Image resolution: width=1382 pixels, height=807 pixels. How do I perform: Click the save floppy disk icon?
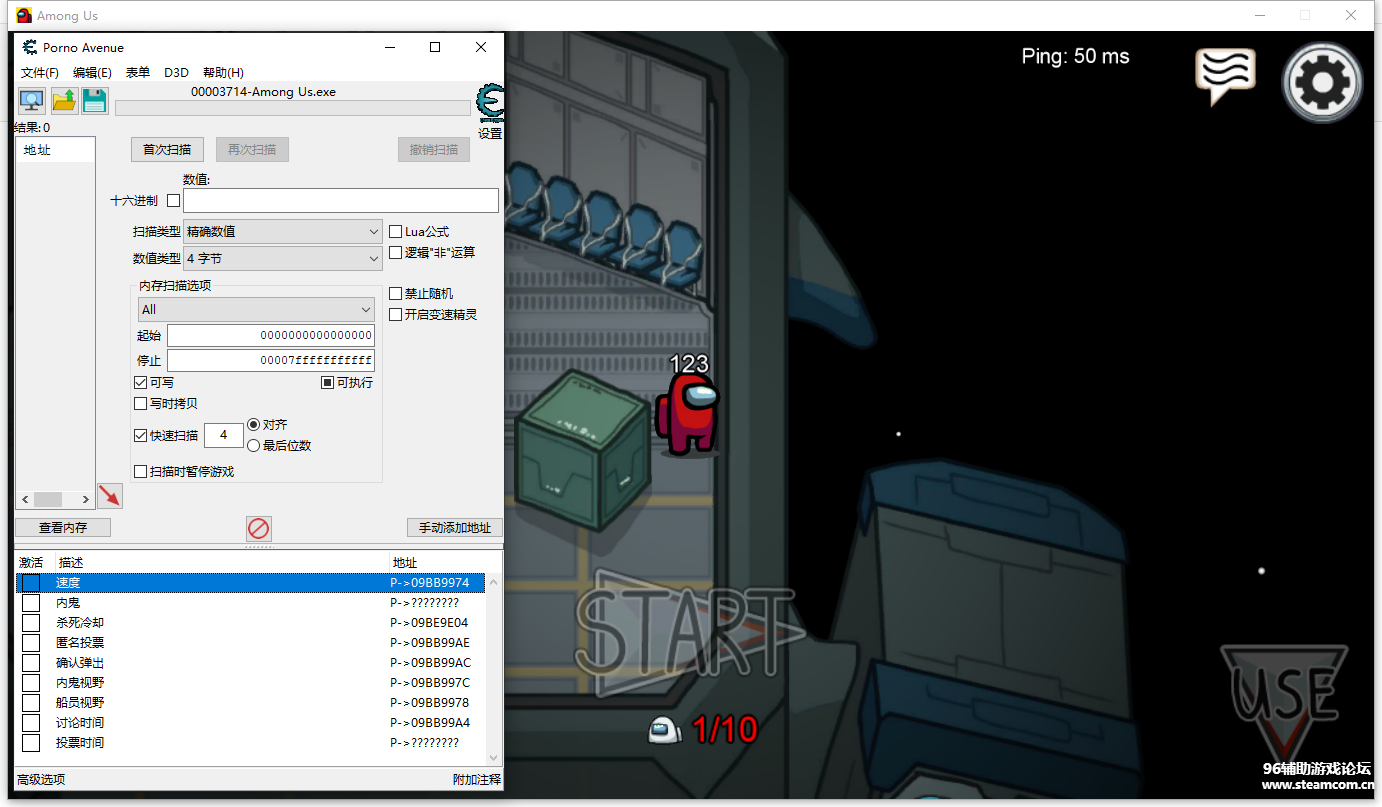(x=95, y=101)
